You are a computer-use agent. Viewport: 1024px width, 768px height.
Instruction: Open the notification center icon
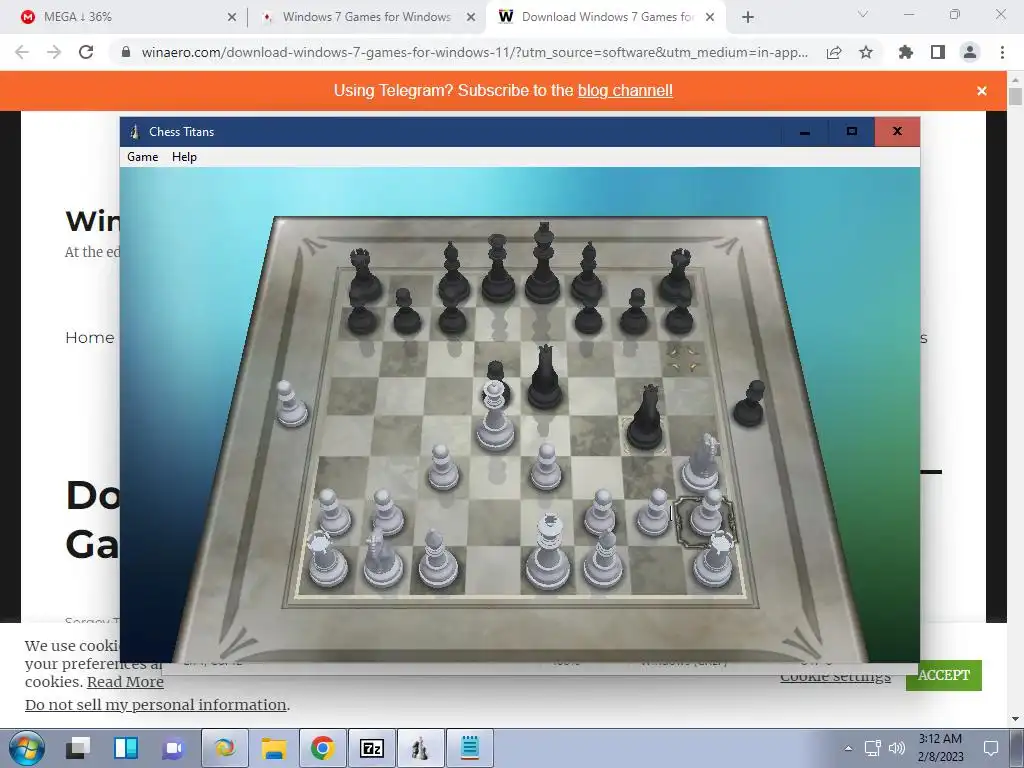991,748
